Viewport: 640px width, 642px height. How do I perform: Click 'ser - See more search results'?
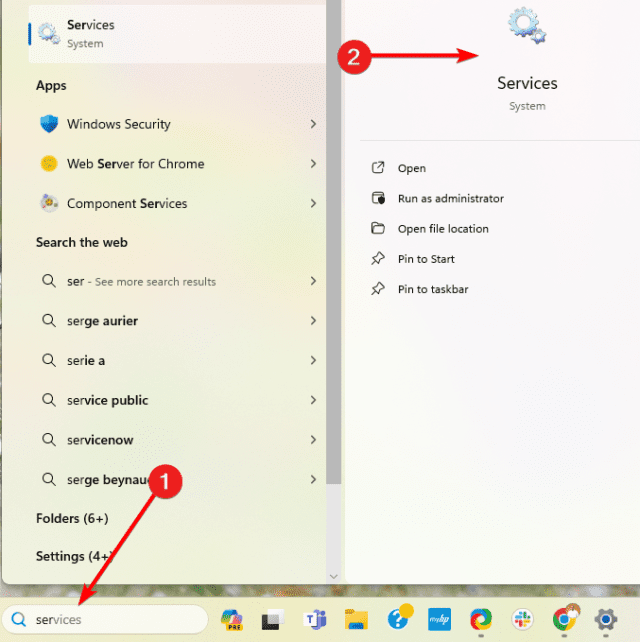point(177,281)
